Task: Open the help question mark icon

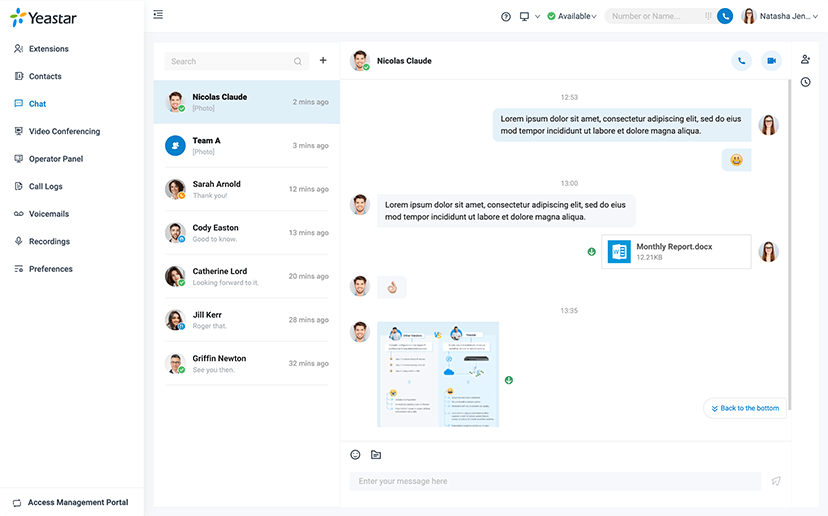Action: tap(506, 16)
